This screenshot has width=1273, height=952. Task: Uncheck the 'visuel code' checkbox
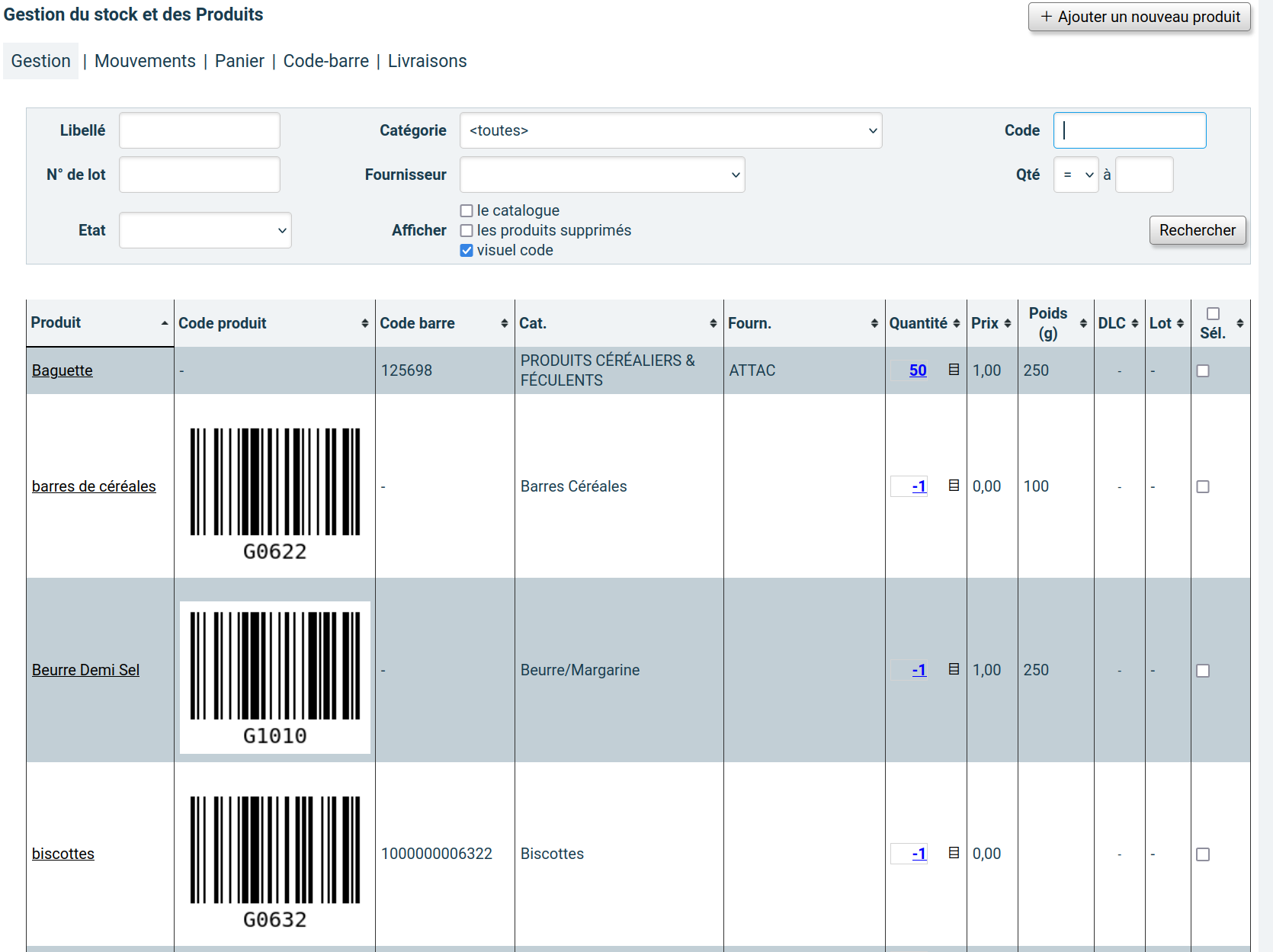coord(467,250)
